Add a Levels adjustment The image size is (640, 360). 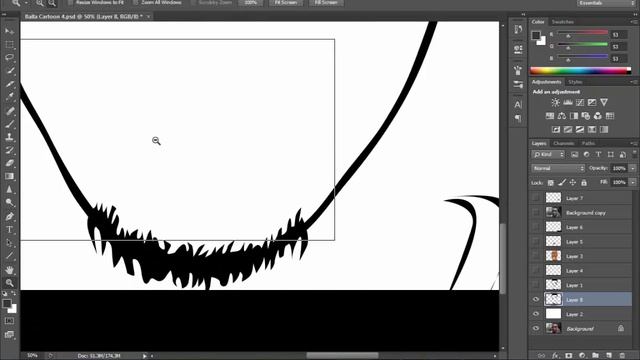[568, 102]
